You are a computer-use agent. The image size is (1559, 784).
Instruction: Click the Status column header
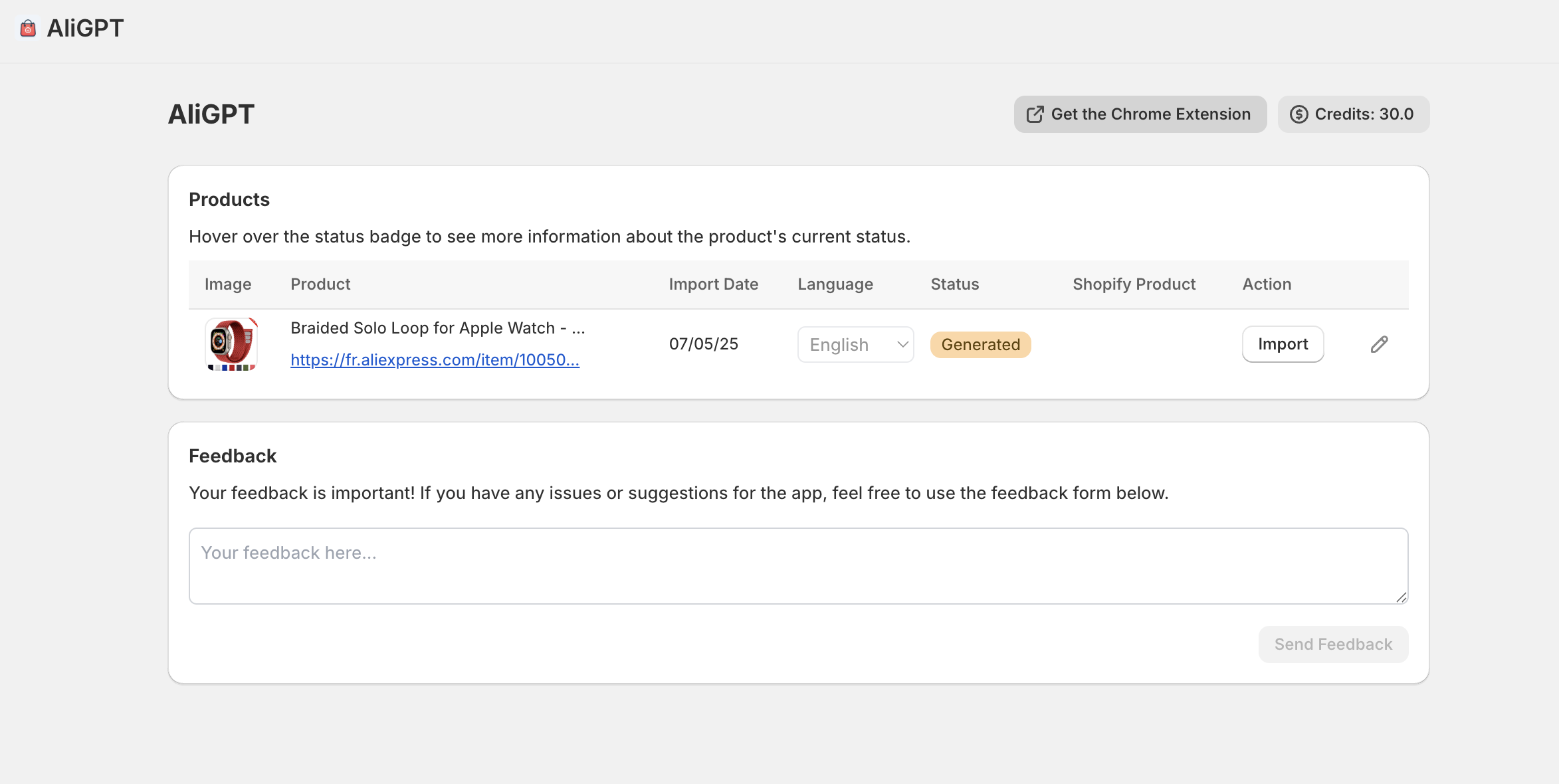point(954,284)
